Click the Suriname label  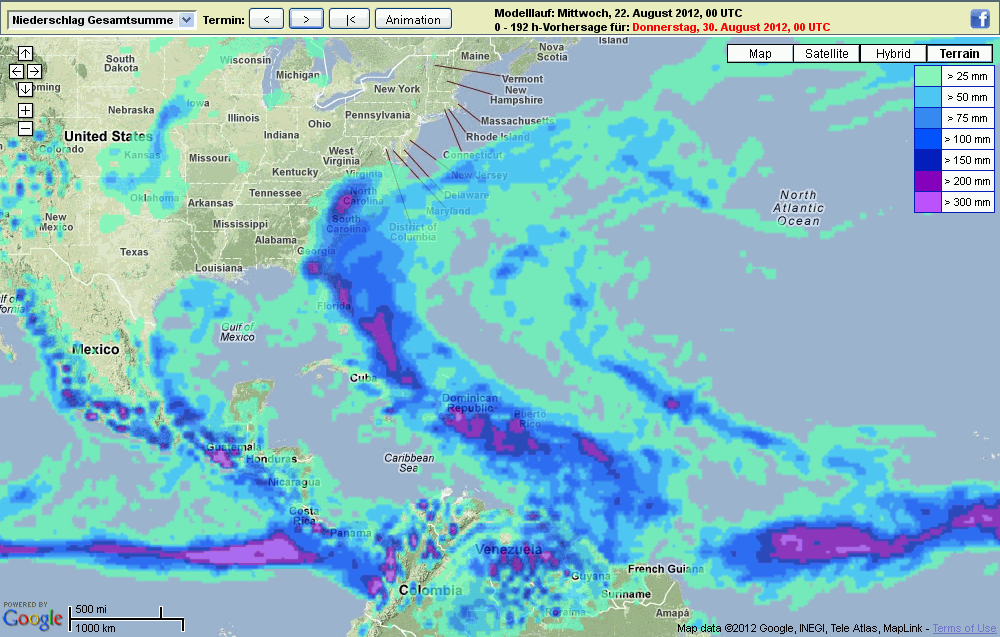point(626,594)
